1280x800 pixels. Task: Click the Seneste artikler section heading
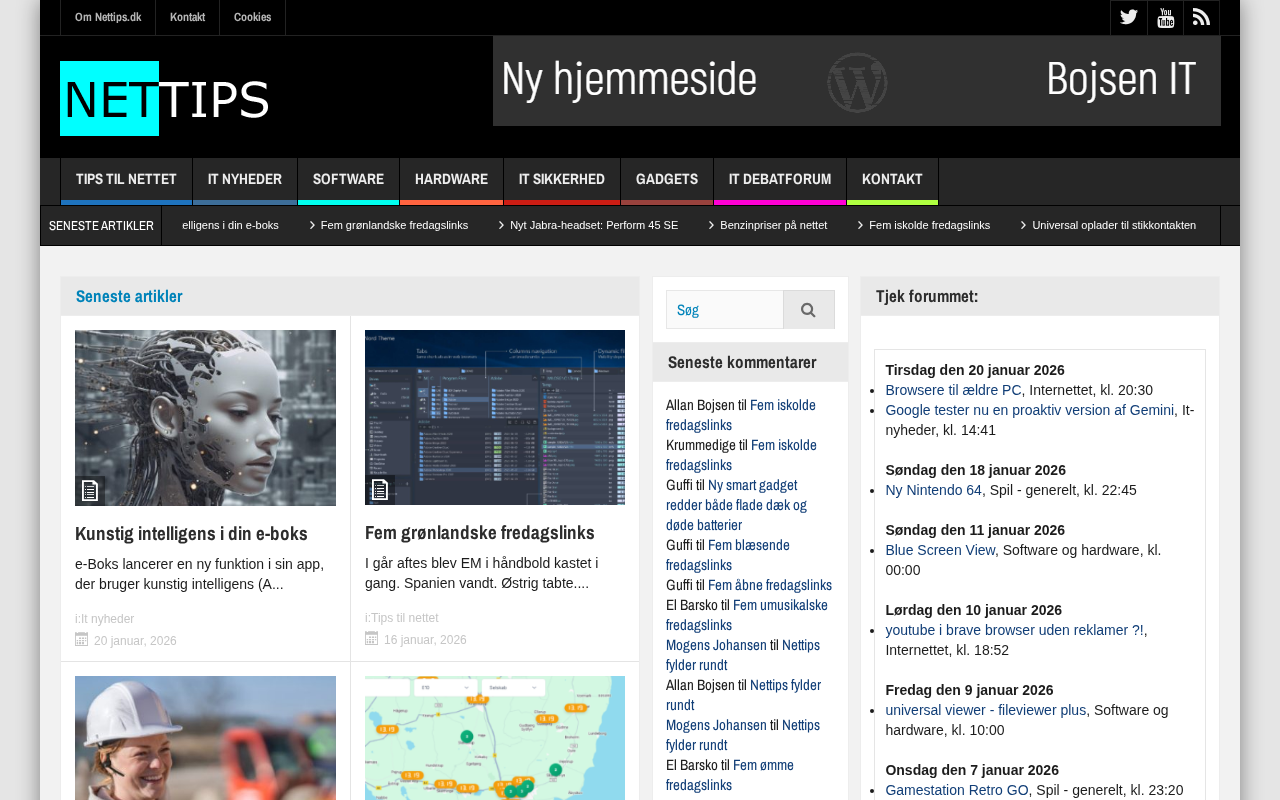129,296
